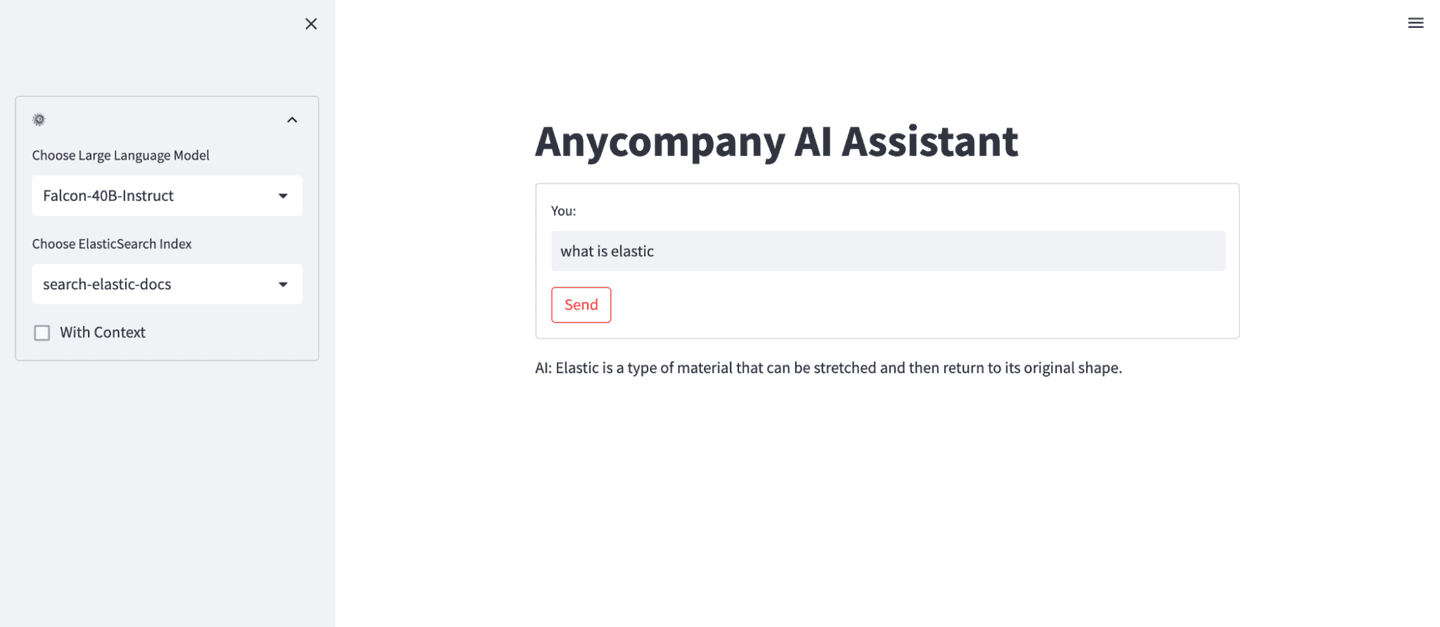Collapse the settings panel with the chevron

coord(292,120)
